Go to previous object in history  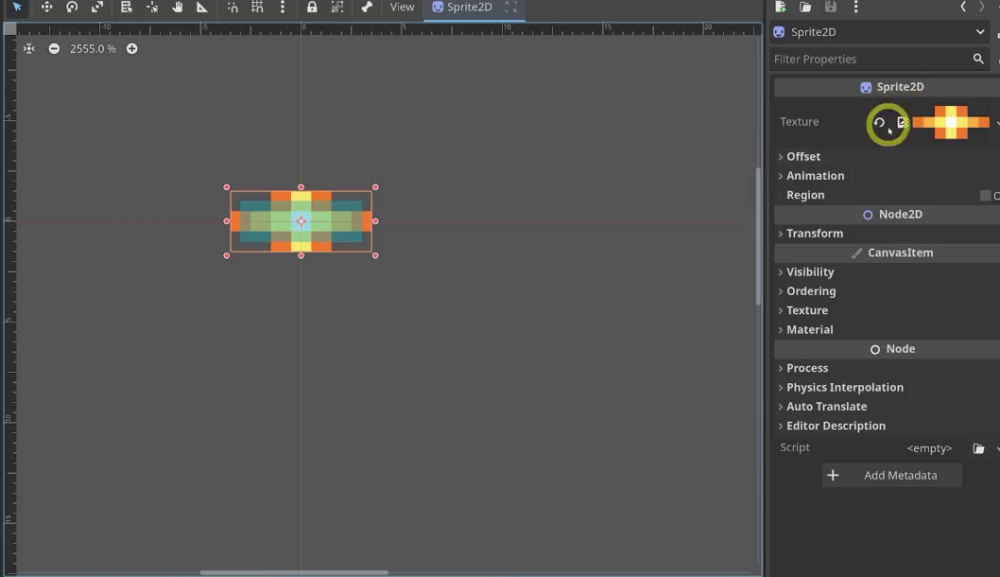[963, 7]
